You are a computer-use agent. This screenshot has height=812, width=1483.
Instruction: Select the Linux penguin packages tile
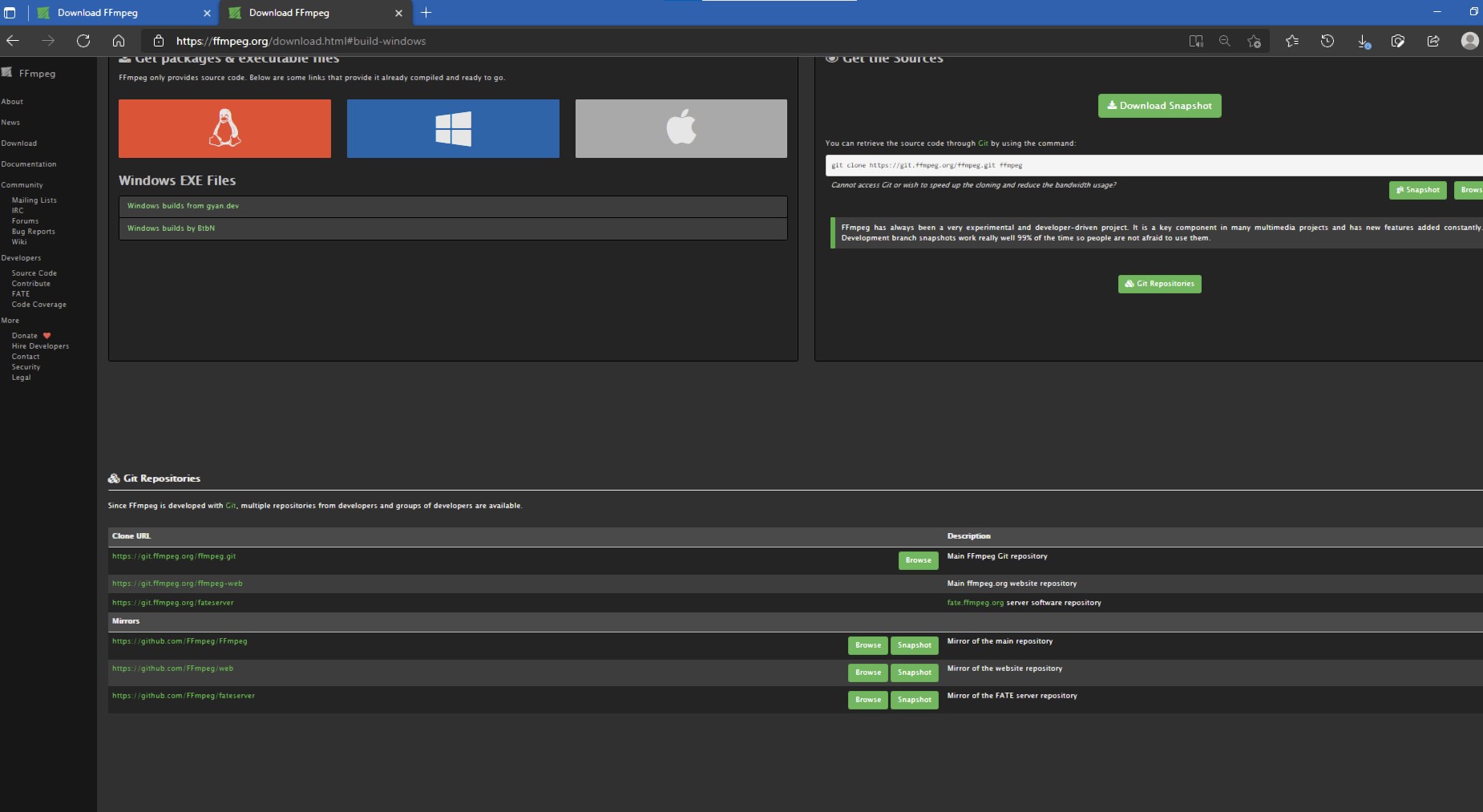pos(224,128)
